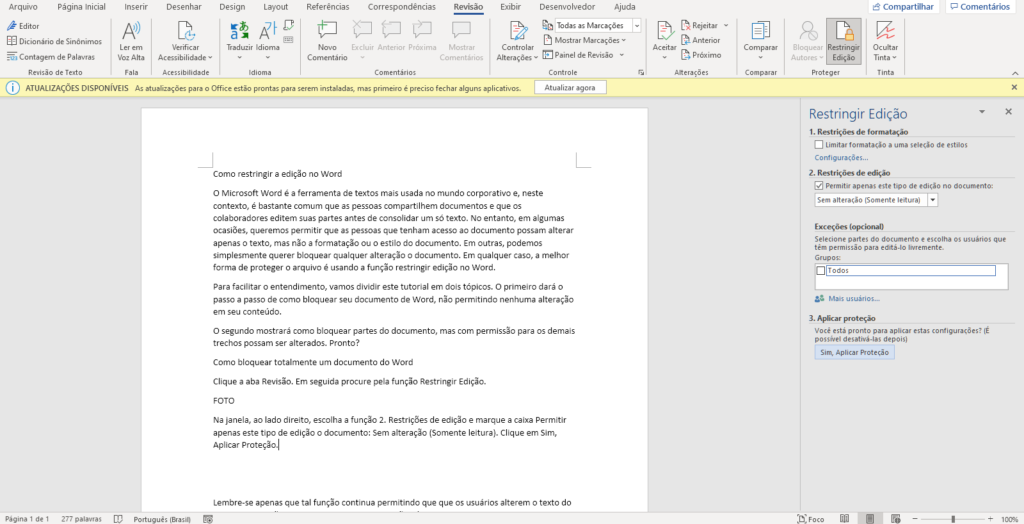The height and width of the screenshot is (524, 1024).
Task: Go to Próxima comment
Action: (x=422, y=38)
